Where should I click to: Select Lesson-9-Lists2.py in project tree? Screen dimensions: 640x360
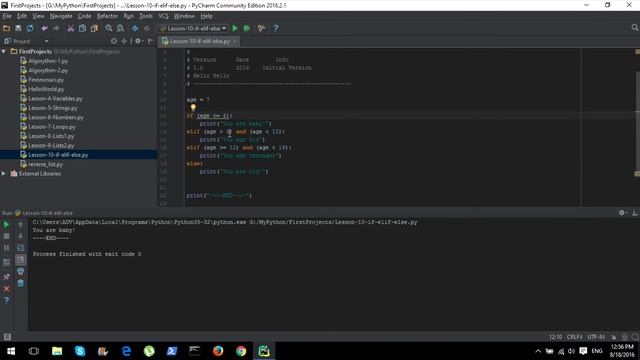[x=51, y=145]
